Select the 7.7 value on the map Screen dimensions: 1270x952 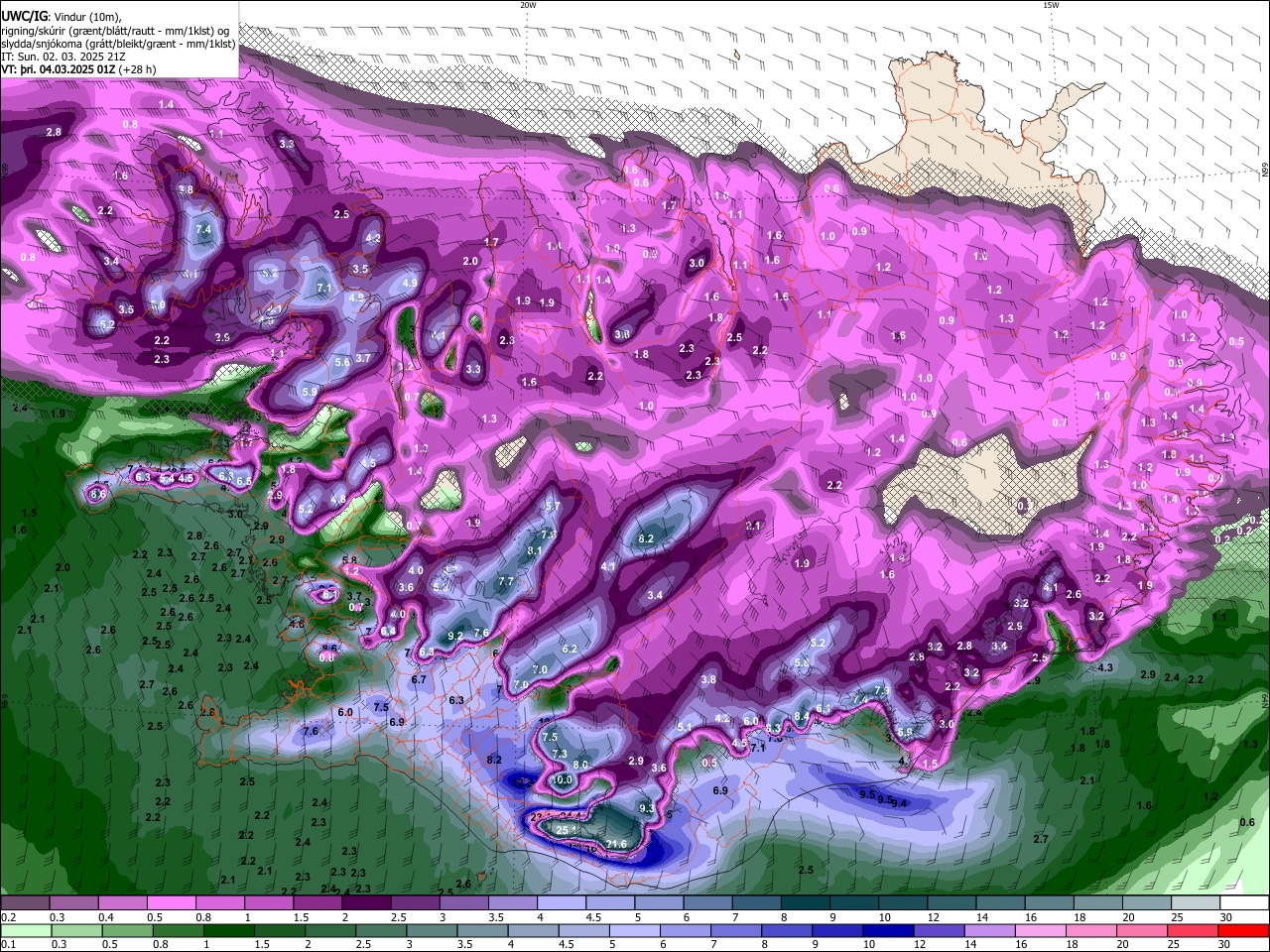point(506,581)
